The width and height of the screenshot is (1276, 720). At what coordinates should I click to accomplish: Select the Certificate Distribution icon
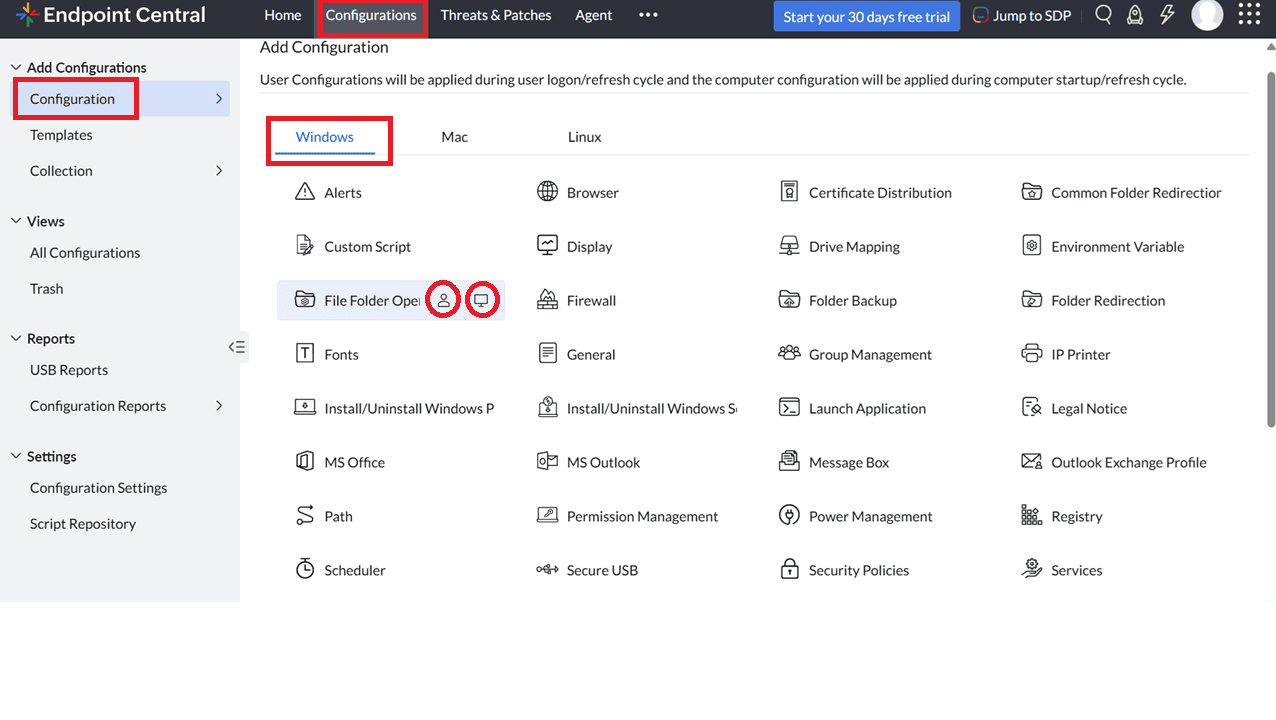[789, 191]
